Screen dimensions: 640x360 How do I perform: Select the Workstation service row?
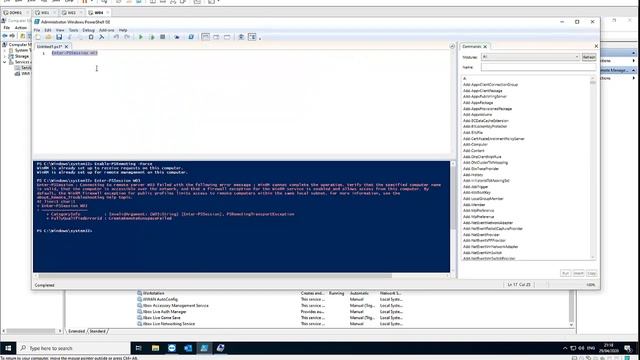[271, 293]
